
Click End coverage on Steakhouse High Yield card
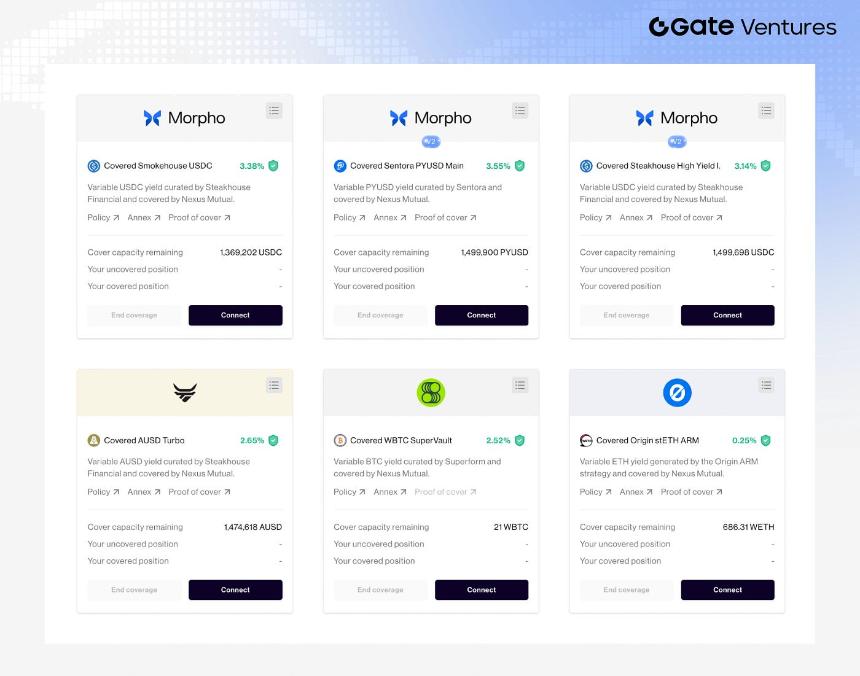[626, 315]
